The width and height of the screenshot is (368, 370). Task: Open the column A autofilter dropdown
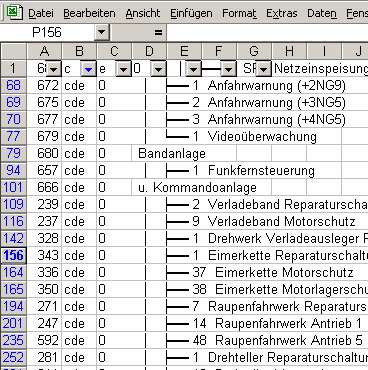point(53,69)
